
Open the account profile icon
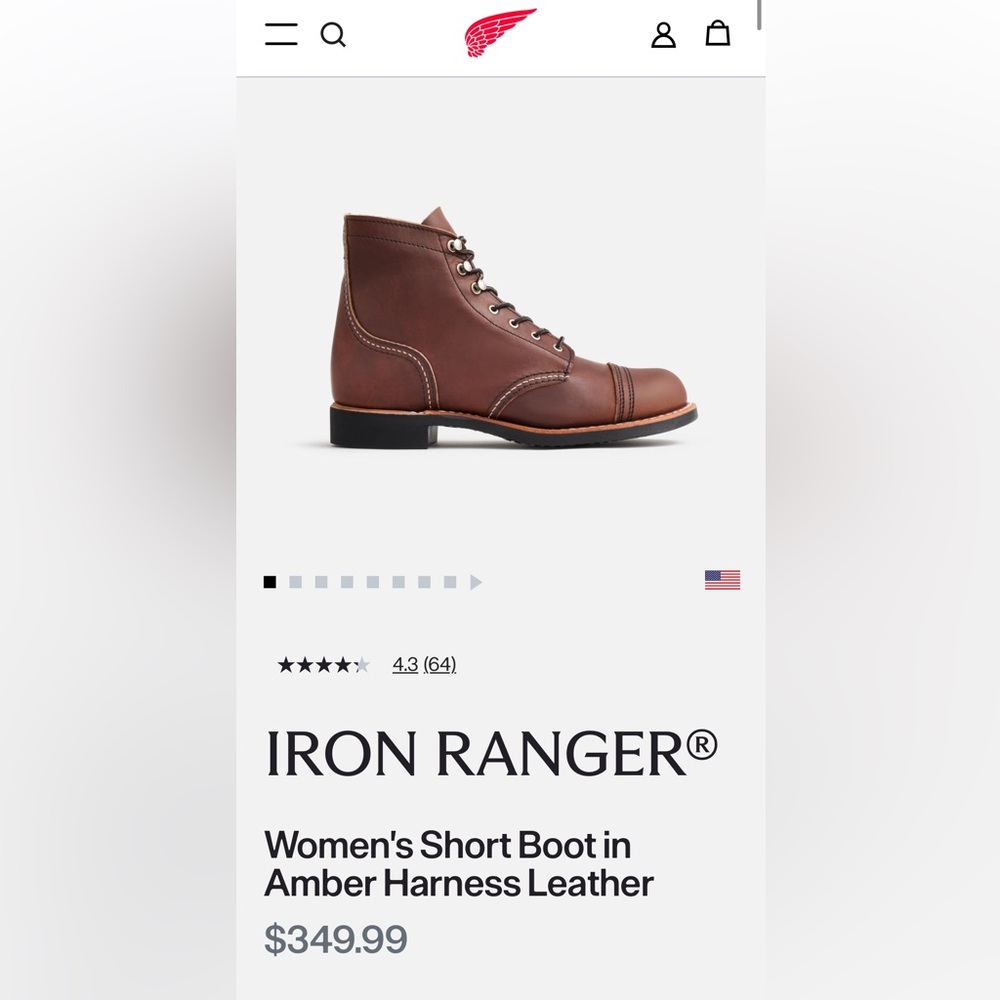coord(663,36)
